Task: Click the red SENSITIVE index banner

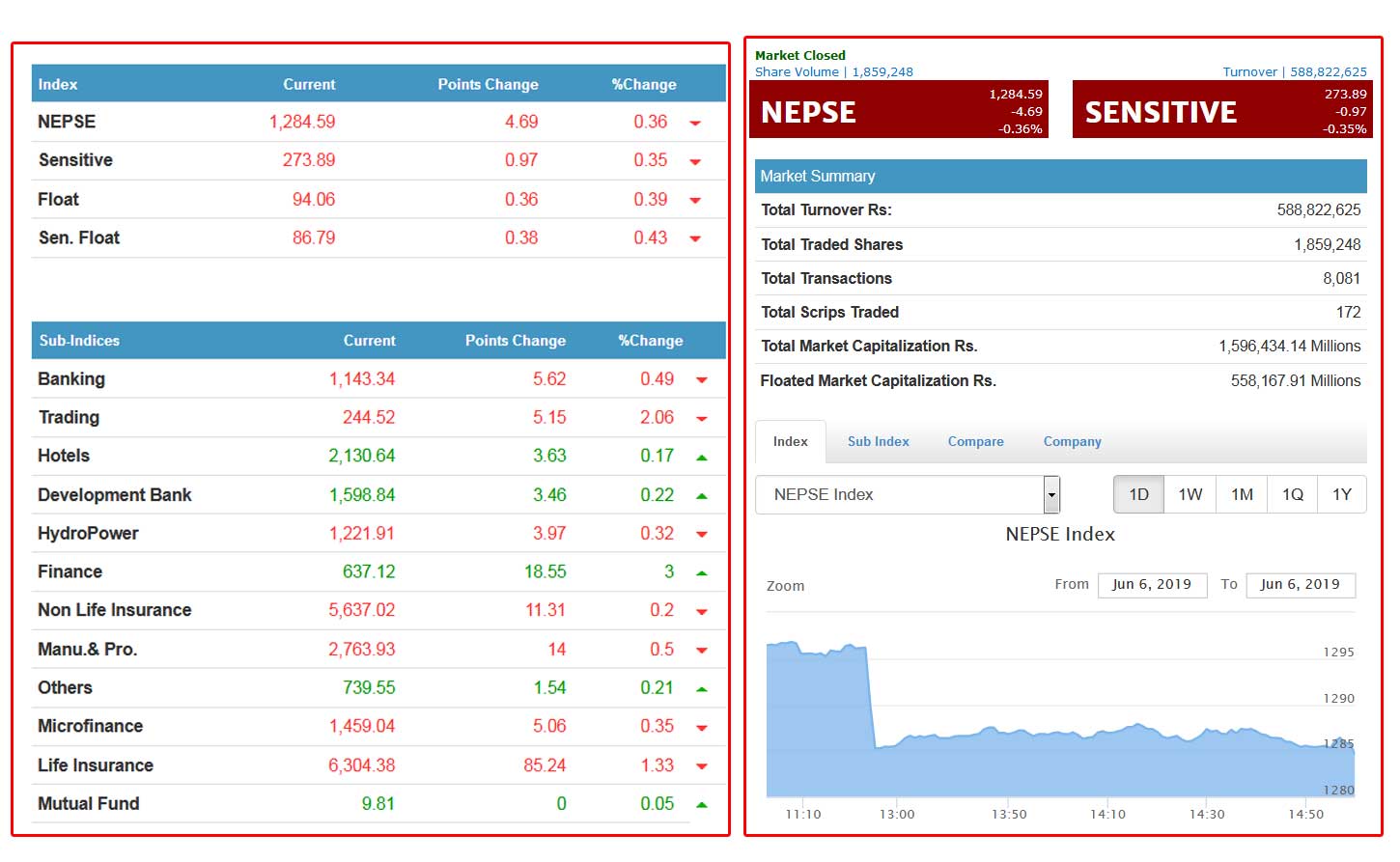Action: coord(1222,110)
